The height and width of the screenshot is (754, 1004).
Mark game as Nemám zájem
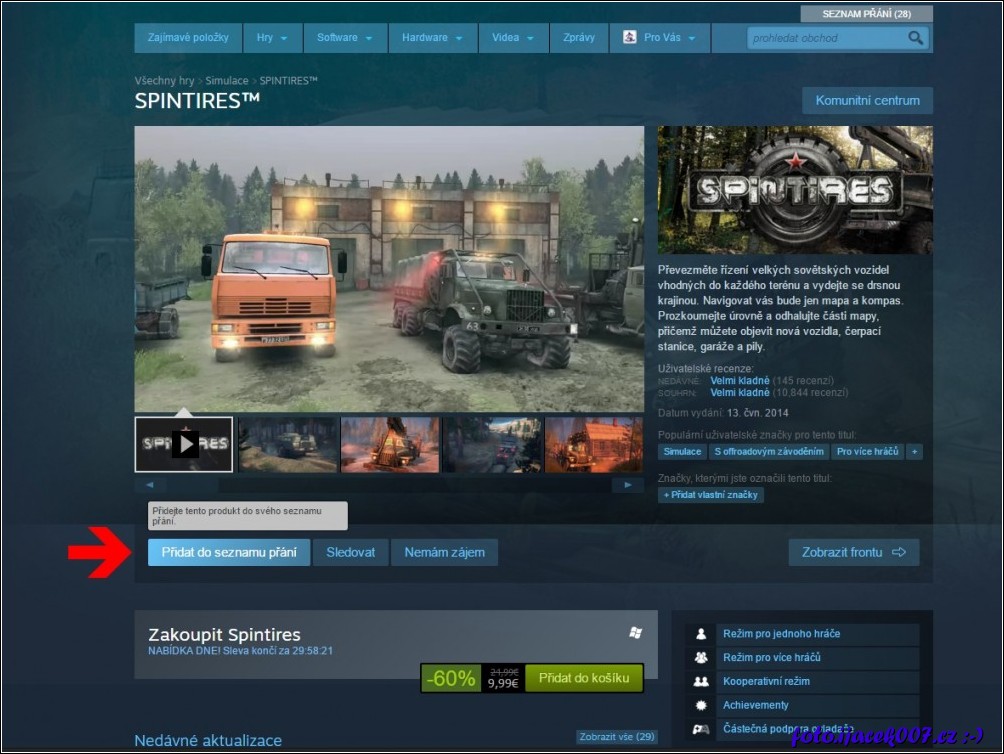point(444,552)
